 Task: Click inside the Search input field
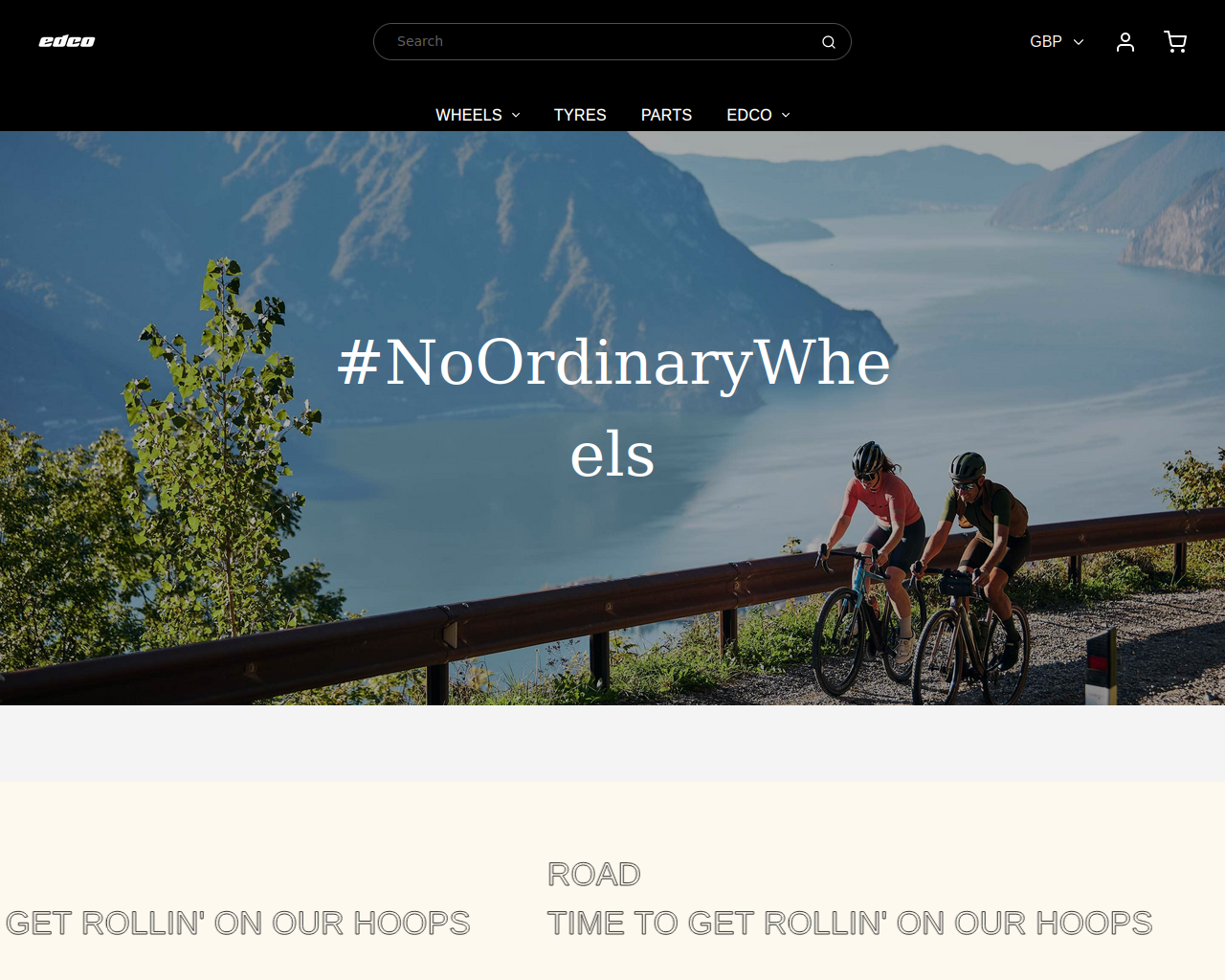point(603,42)
